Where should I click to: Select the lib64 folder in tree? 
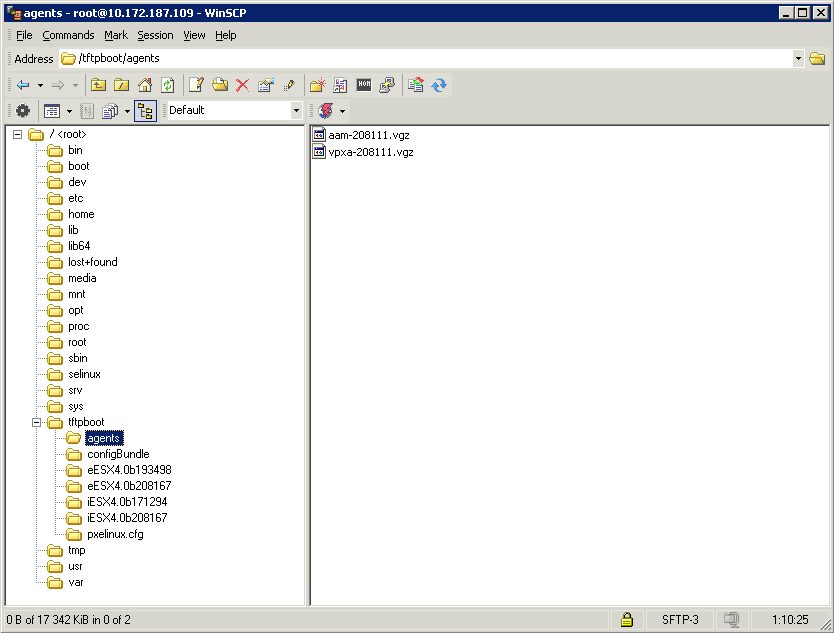click(x=79, y=246)
